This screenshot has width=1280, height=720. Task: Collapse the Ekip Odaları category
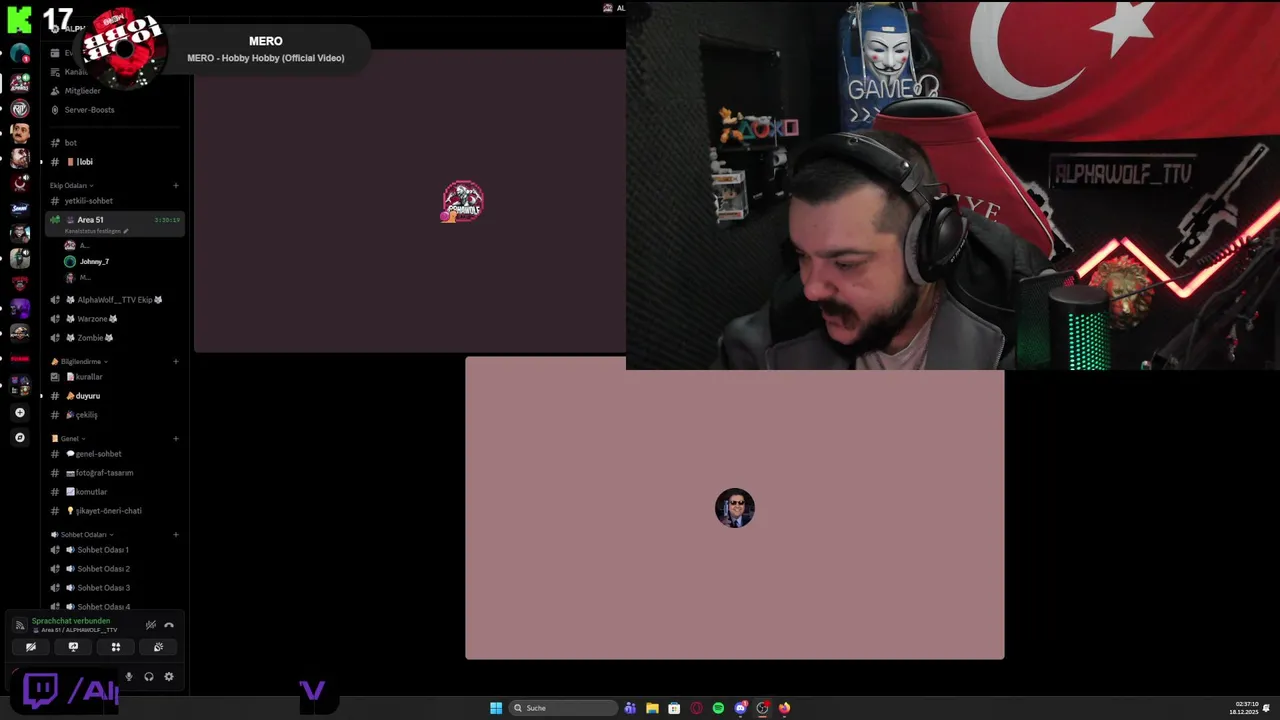tap(71, 185)
